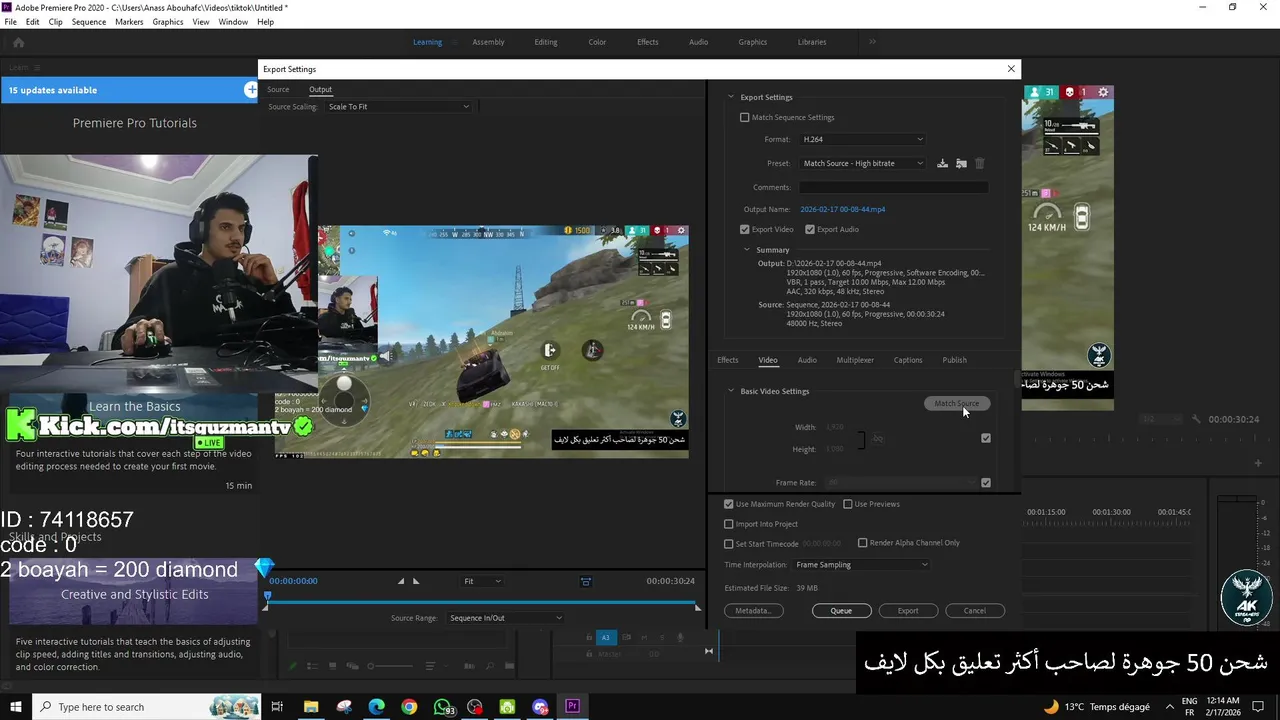This screenshot has height=720, width=1280.
Task: Enable Import Into Project checkbox
Action: tap(729, 524)
